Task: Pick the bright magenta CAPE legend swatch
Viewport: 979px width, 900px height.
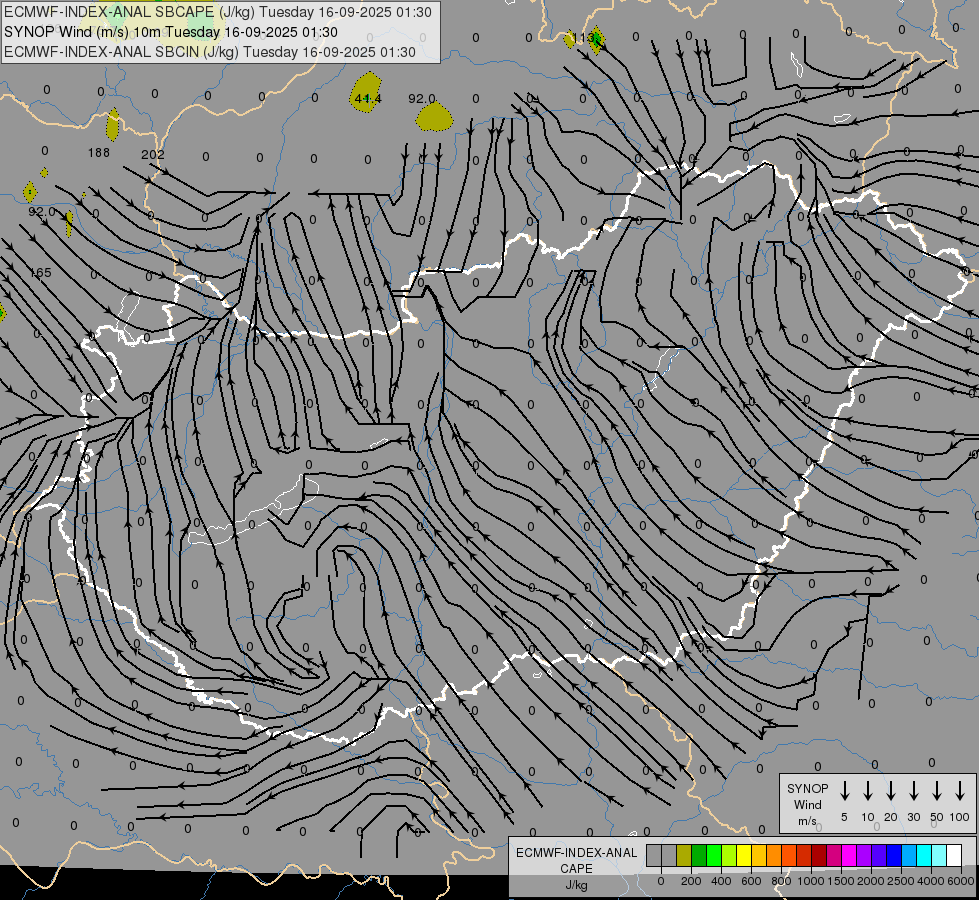Action: pyautogui.click(x=849, y=855)
